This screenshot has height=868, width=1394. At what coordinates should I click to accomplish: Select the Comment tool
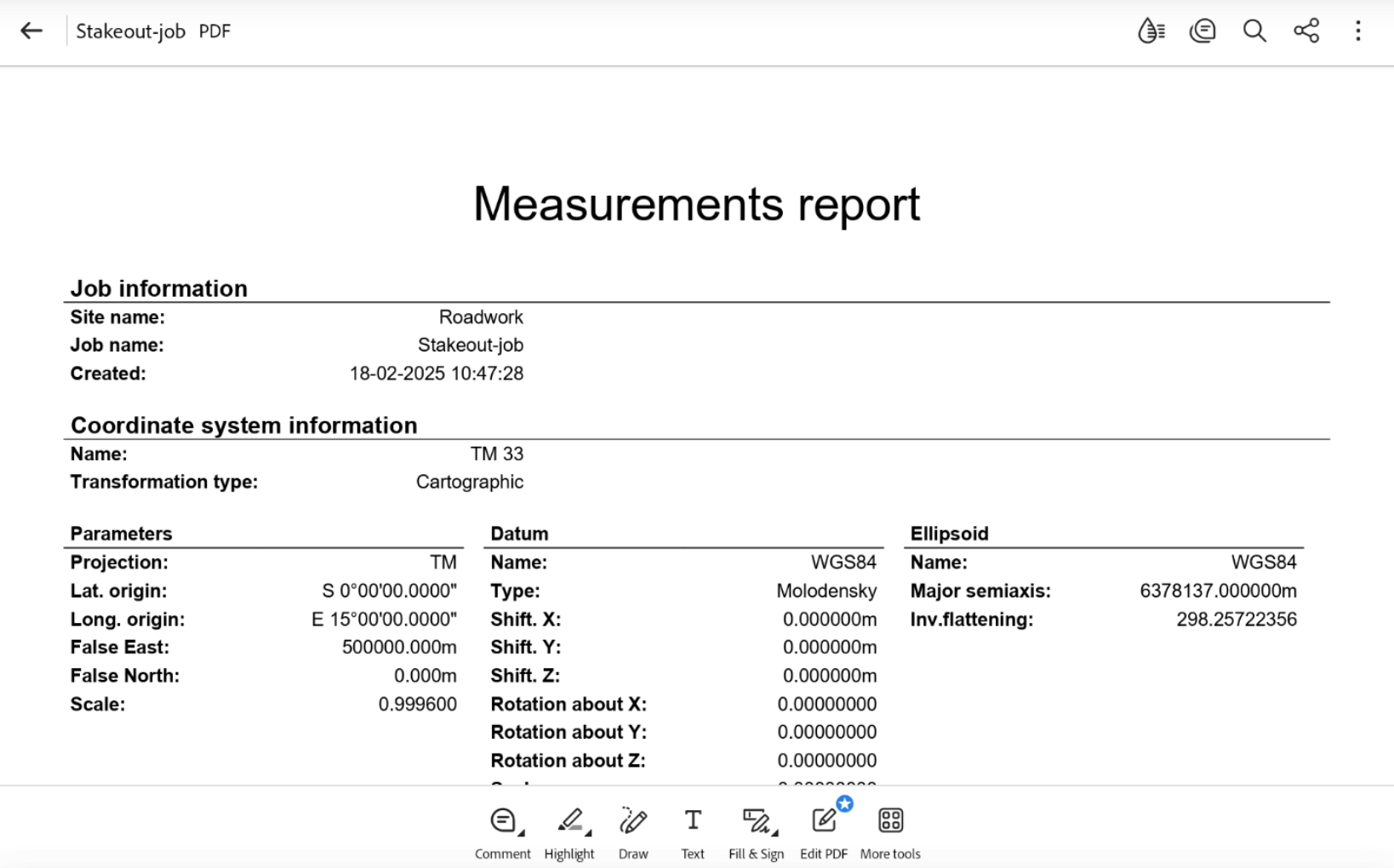(x=503, y=821)
